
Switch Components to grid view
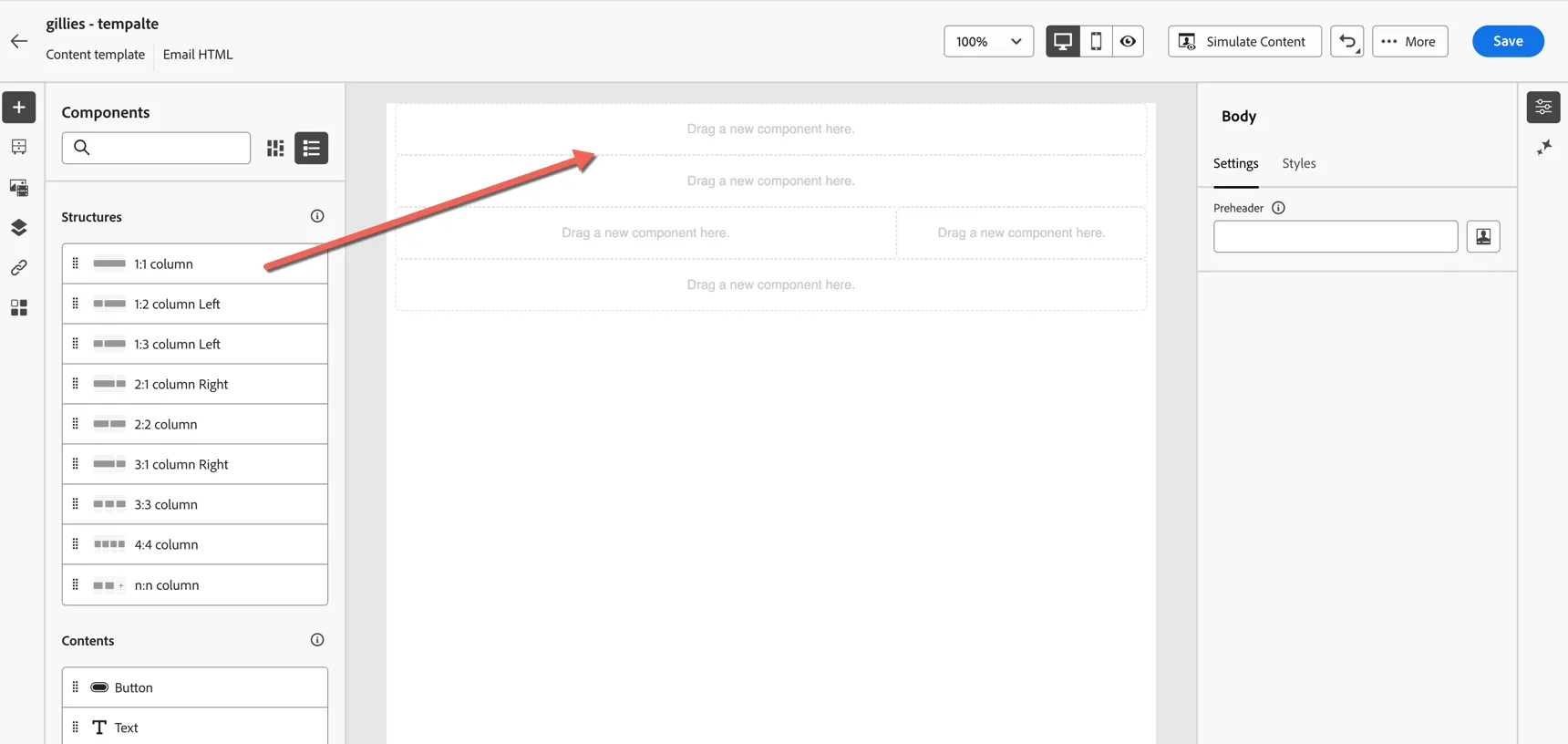click(275, 148)
